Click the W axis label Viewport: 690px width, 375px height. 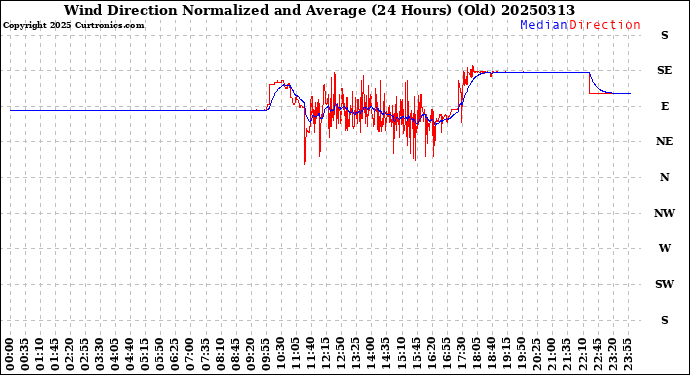[664, 248]
